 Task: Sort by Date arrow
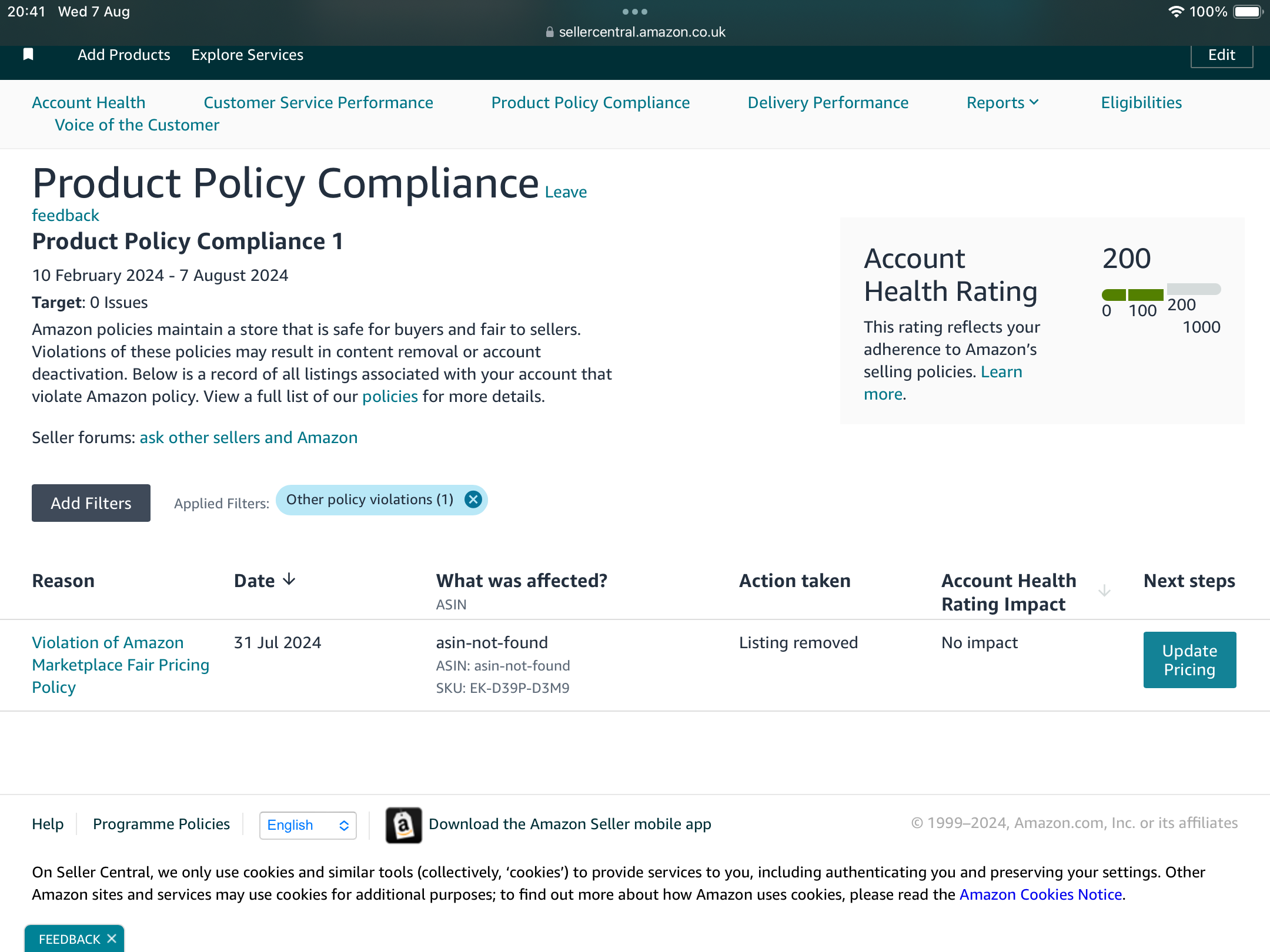click(x=289, y=580)
